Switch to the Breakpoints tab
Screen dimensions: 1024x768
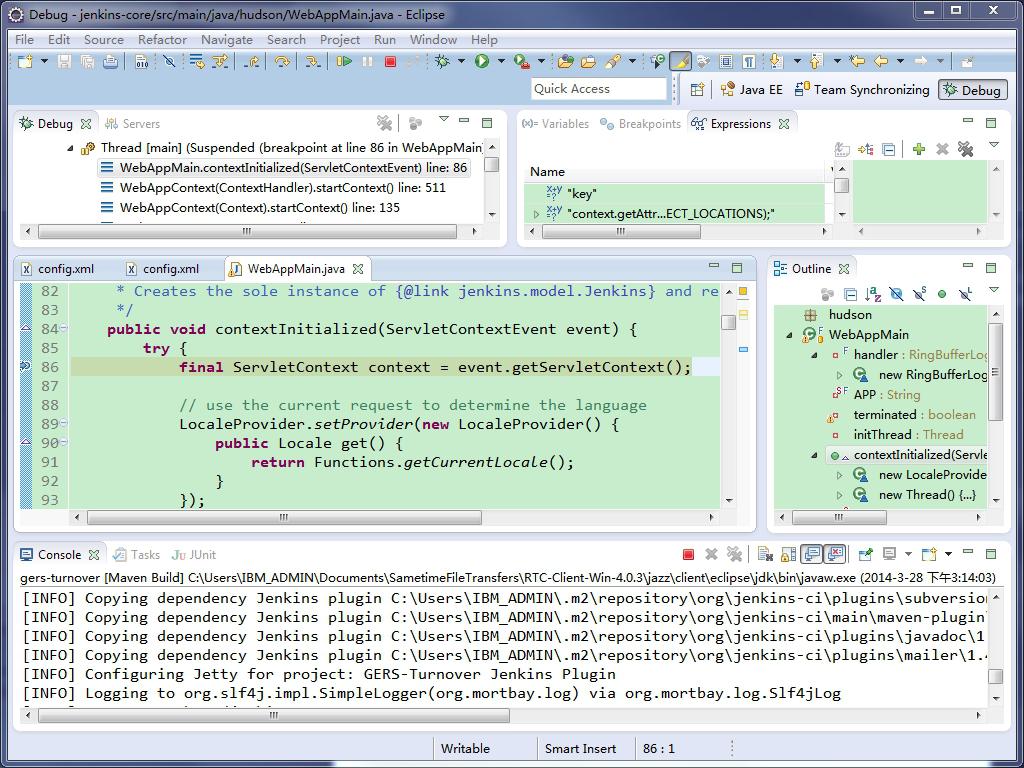(x=640, y=123)
